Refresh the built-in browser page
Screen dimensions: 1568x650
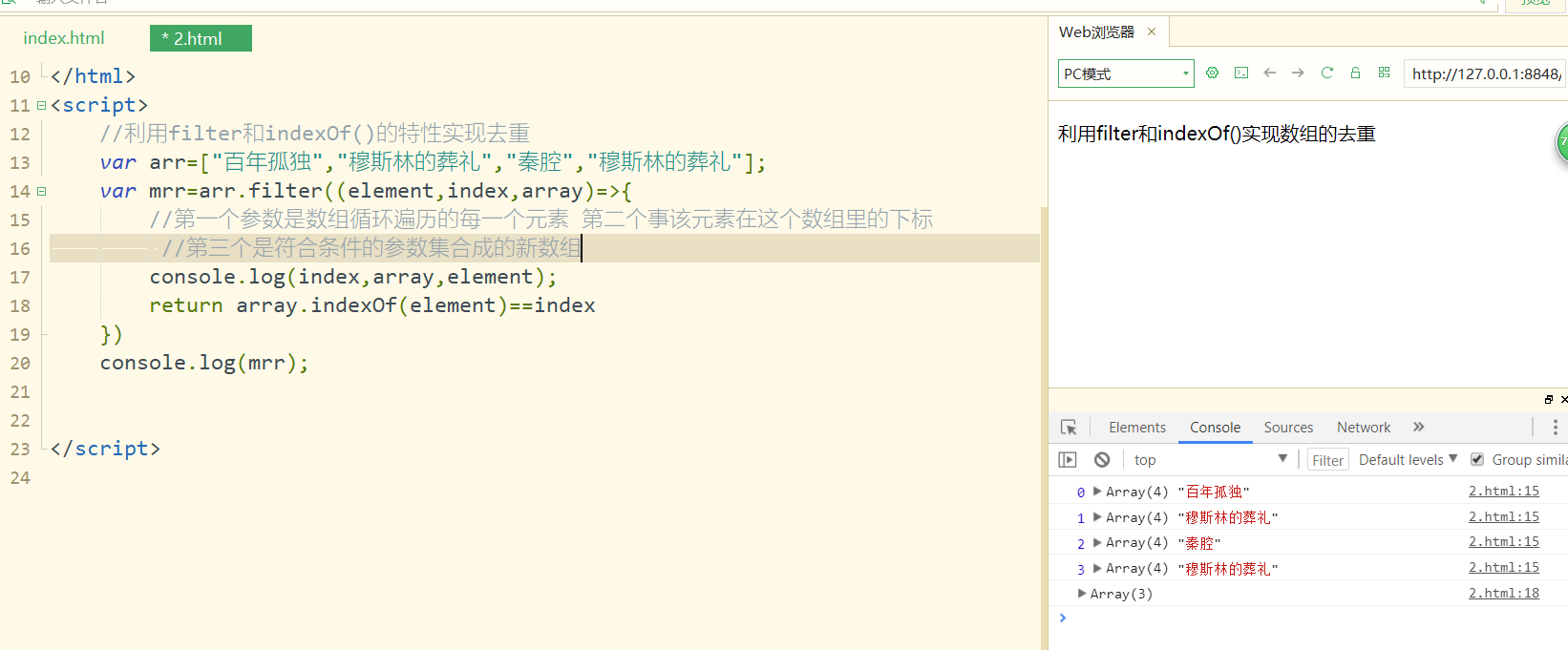tap(1326, 73)
